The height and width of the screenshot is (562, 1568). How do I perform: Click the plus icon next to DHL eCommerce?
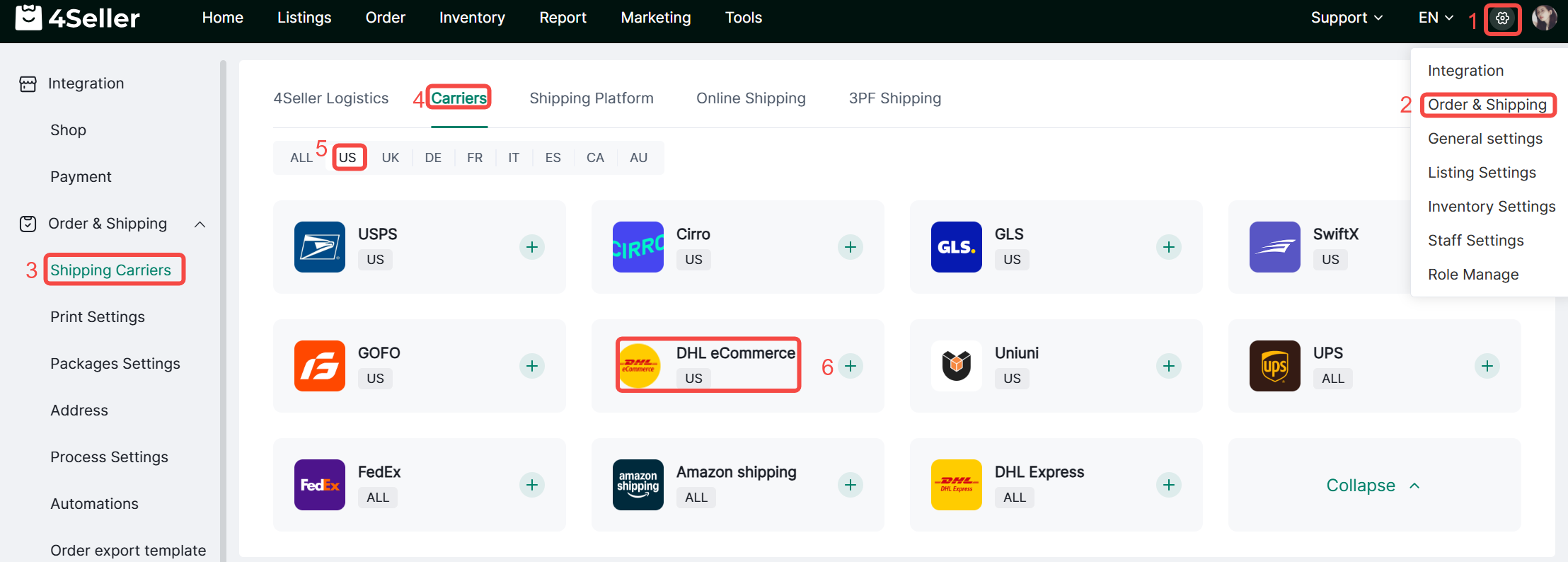pyautogui.click(x=851, y=366)
